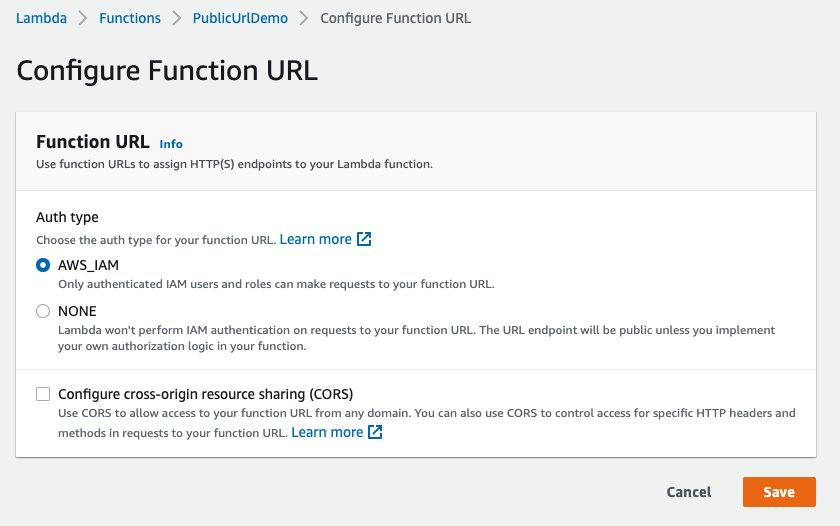Click external link icon next to auth Learn more

[364, 239]
